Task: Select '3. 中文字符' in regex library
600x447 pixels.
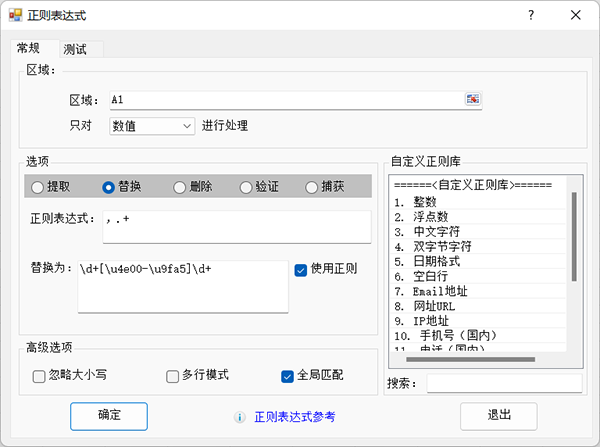Action: (x=479, y=232)
